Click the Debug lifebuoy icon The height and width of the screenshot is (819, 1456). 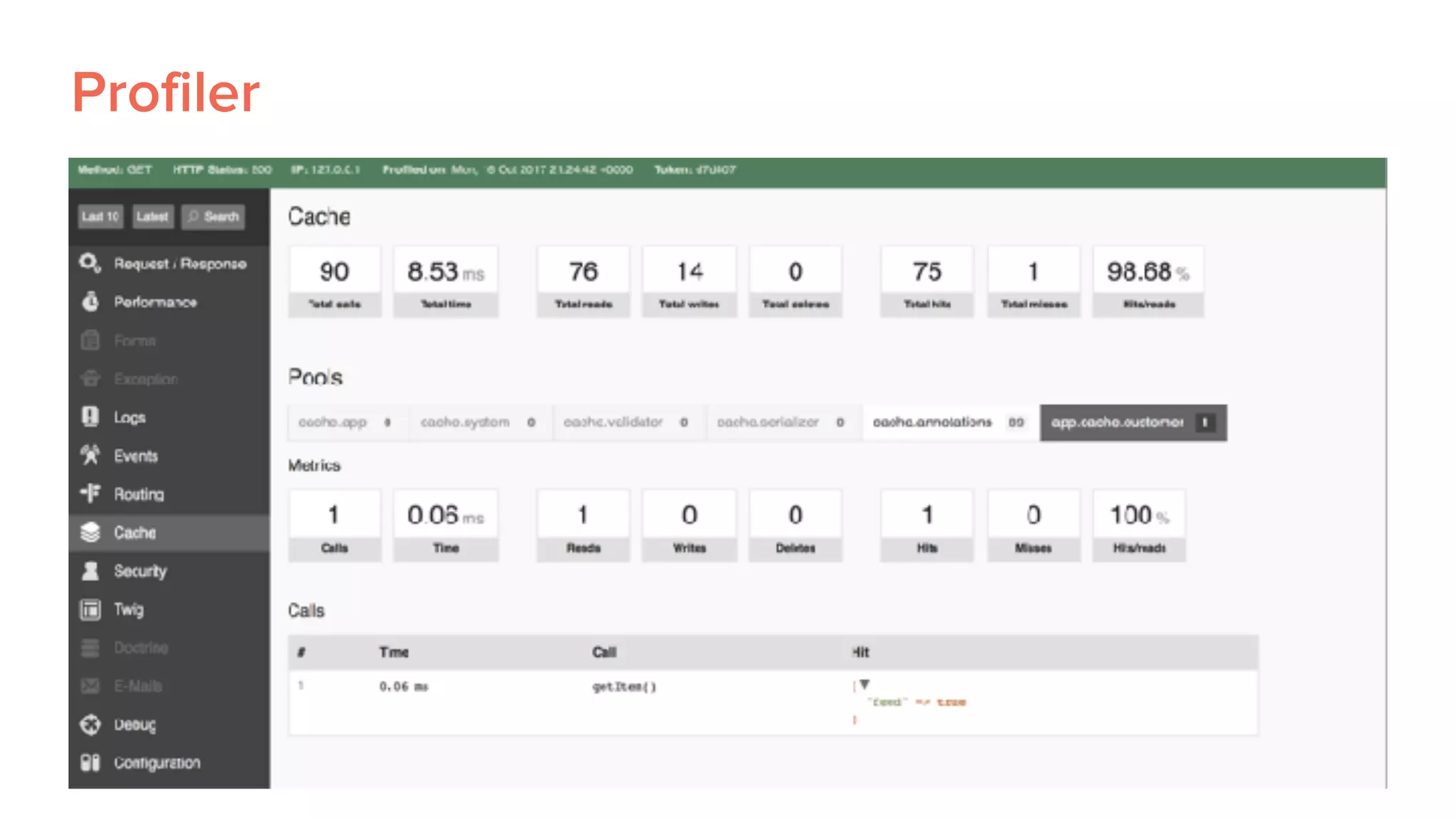click(x=90, y=724)
